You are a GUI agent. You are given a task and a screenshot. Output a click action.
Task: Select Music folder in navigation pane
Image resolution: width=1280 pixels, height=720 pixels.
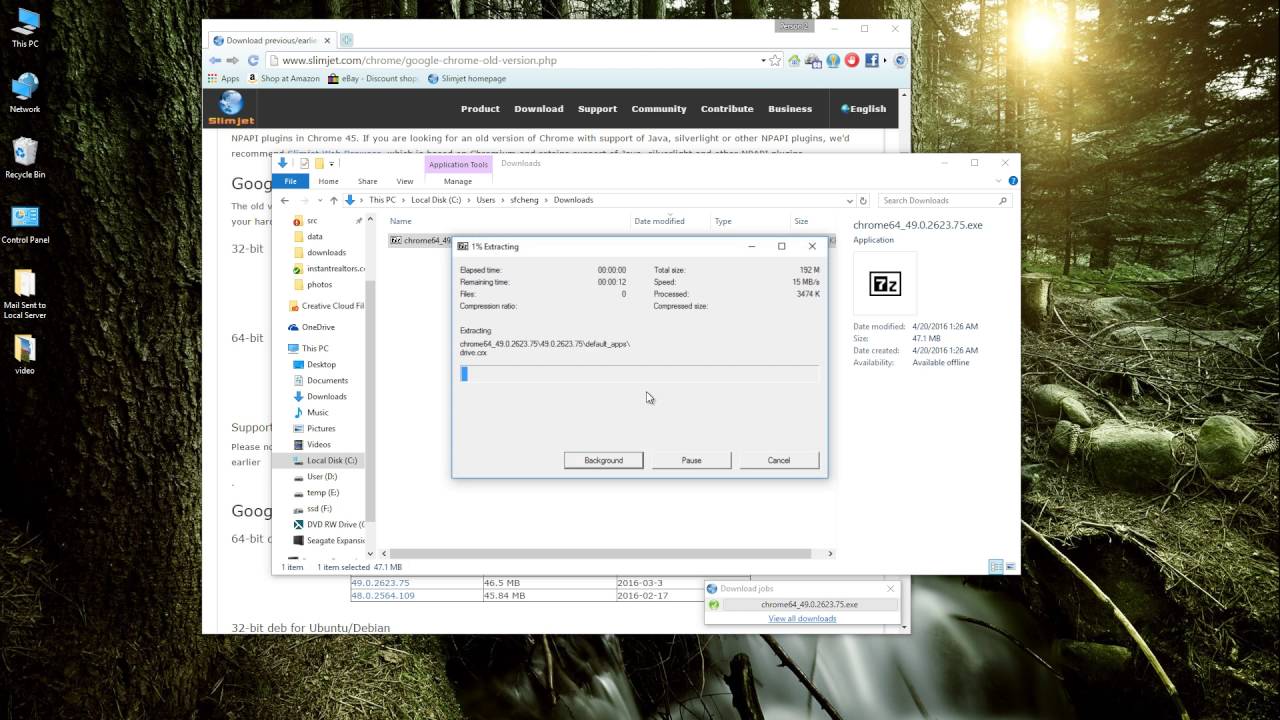(311, 412)
